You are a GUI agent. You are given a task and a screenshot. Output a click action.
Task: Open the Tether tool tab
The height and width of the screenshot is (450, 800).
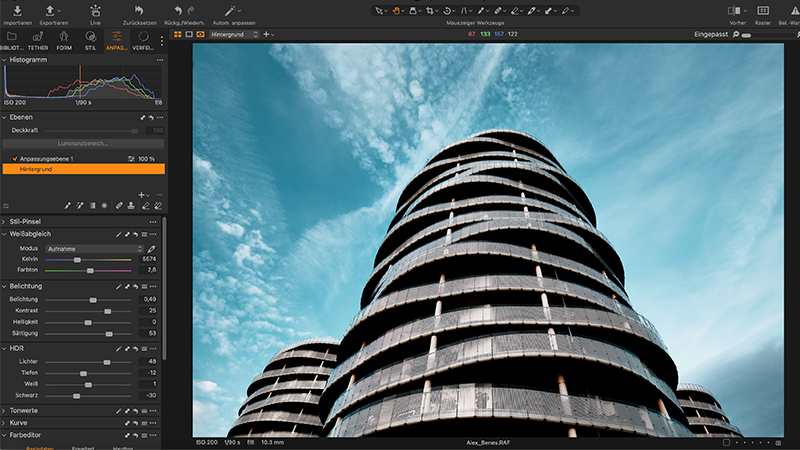coord(37,40)
